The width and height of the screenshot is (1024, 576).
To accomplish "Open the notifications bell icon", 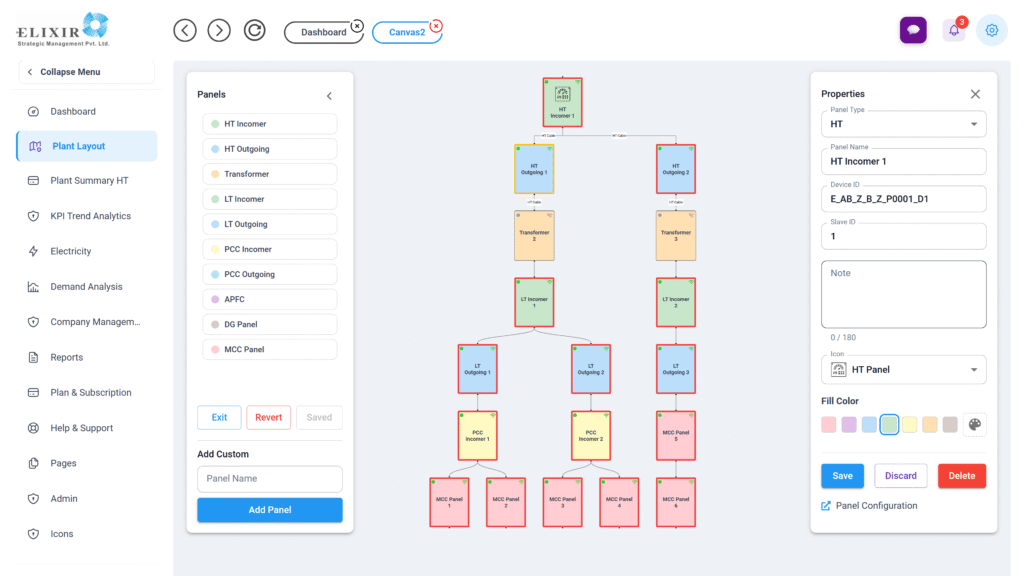I will pyautogui.click(x=953, y=30).
